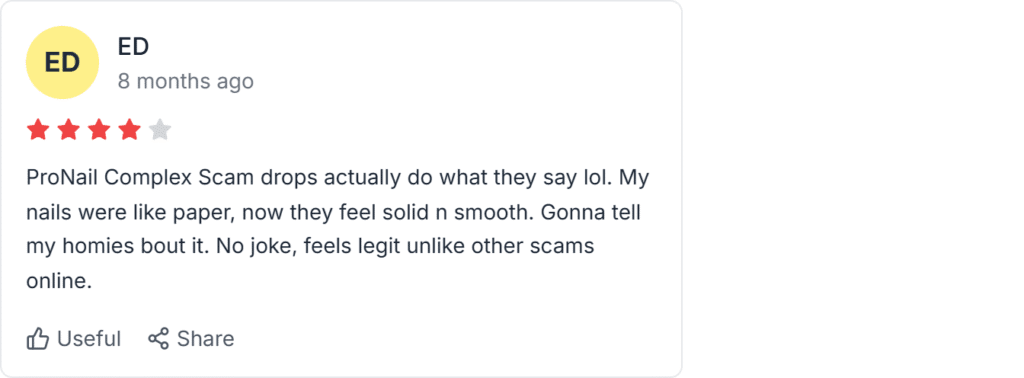Click the thumbs-up icon

(x=38, y=339)
